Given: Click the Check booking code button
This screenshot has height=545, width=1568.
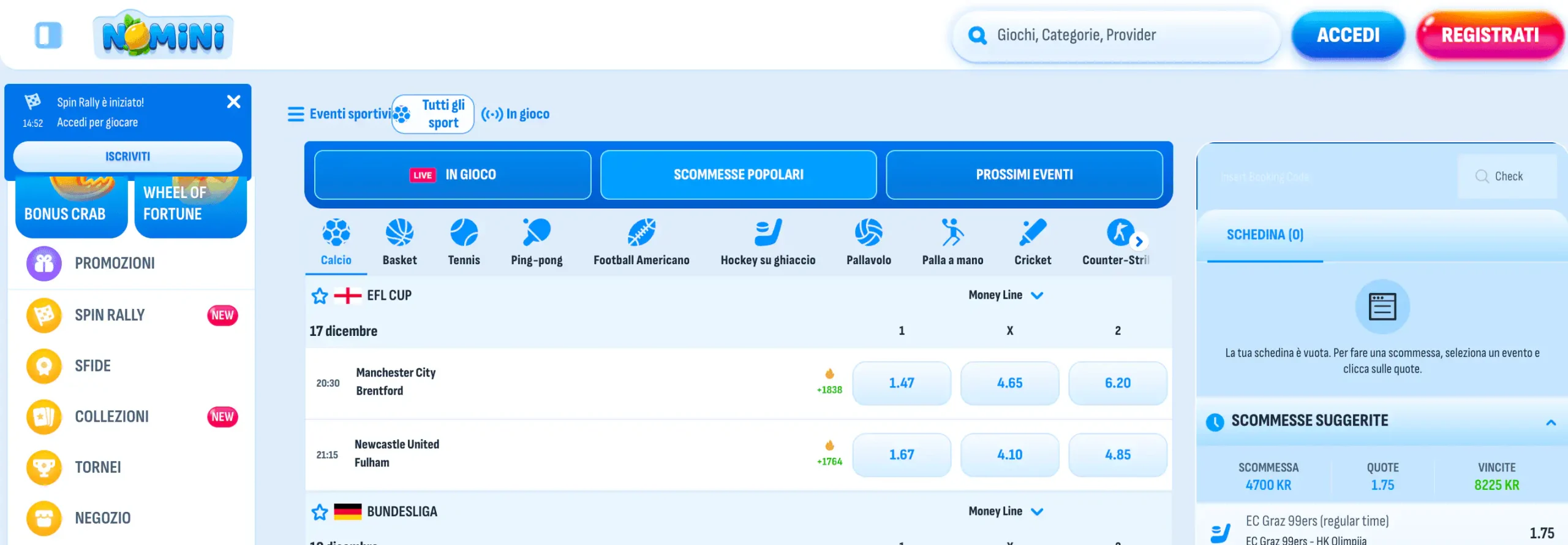Looking at the screenshot, I should pyautogui.click(x=1507, y=177).
